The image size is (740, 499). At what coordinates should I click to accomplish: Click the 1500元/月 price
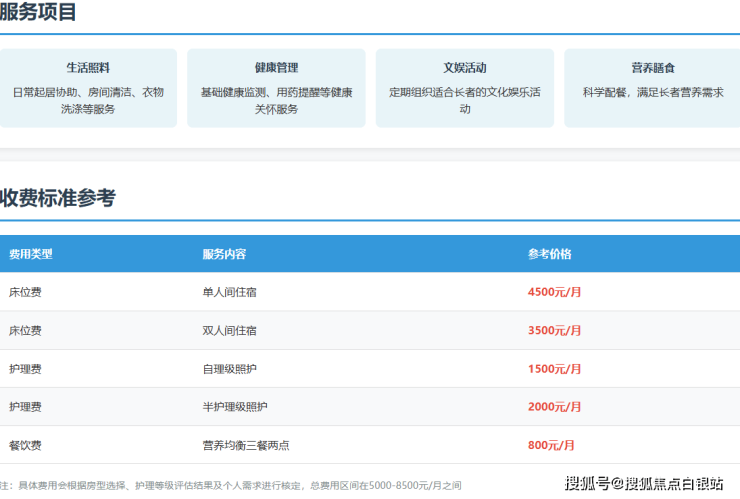pyautogui.click(x=554, y=369)
